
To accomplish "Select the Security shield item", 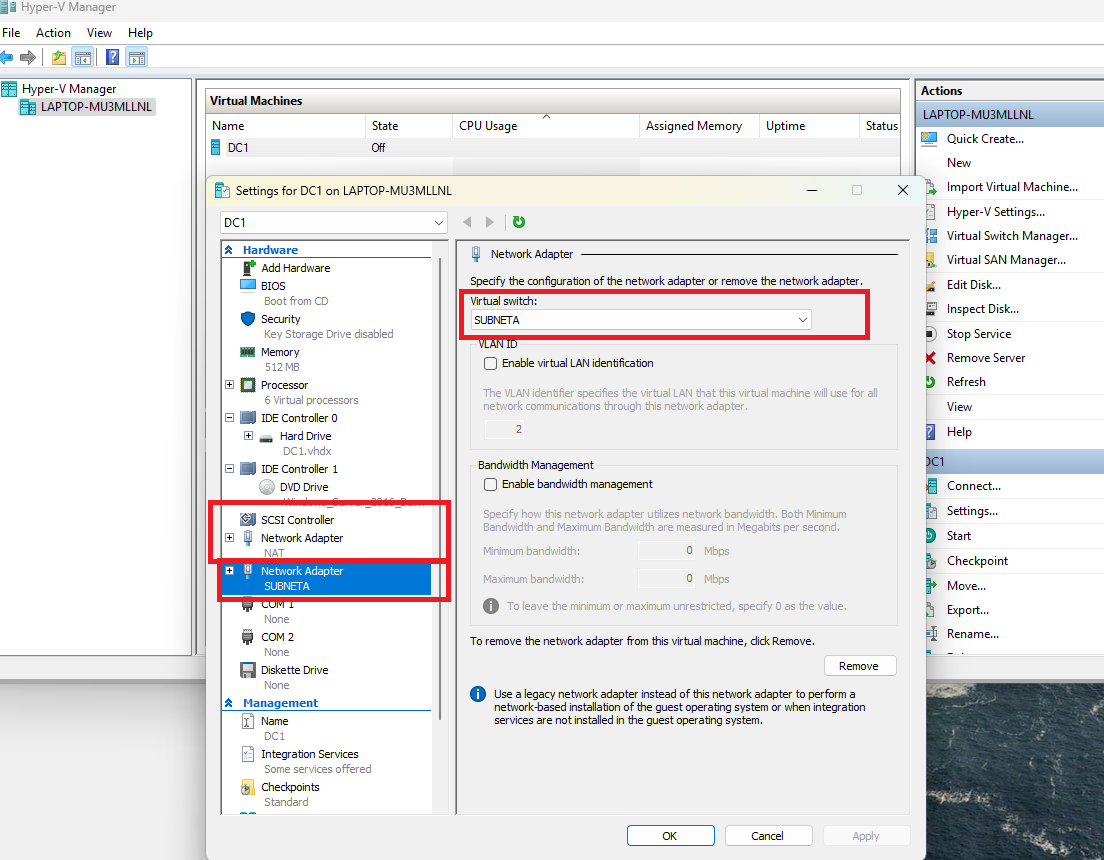I will [x=280, y=319].
